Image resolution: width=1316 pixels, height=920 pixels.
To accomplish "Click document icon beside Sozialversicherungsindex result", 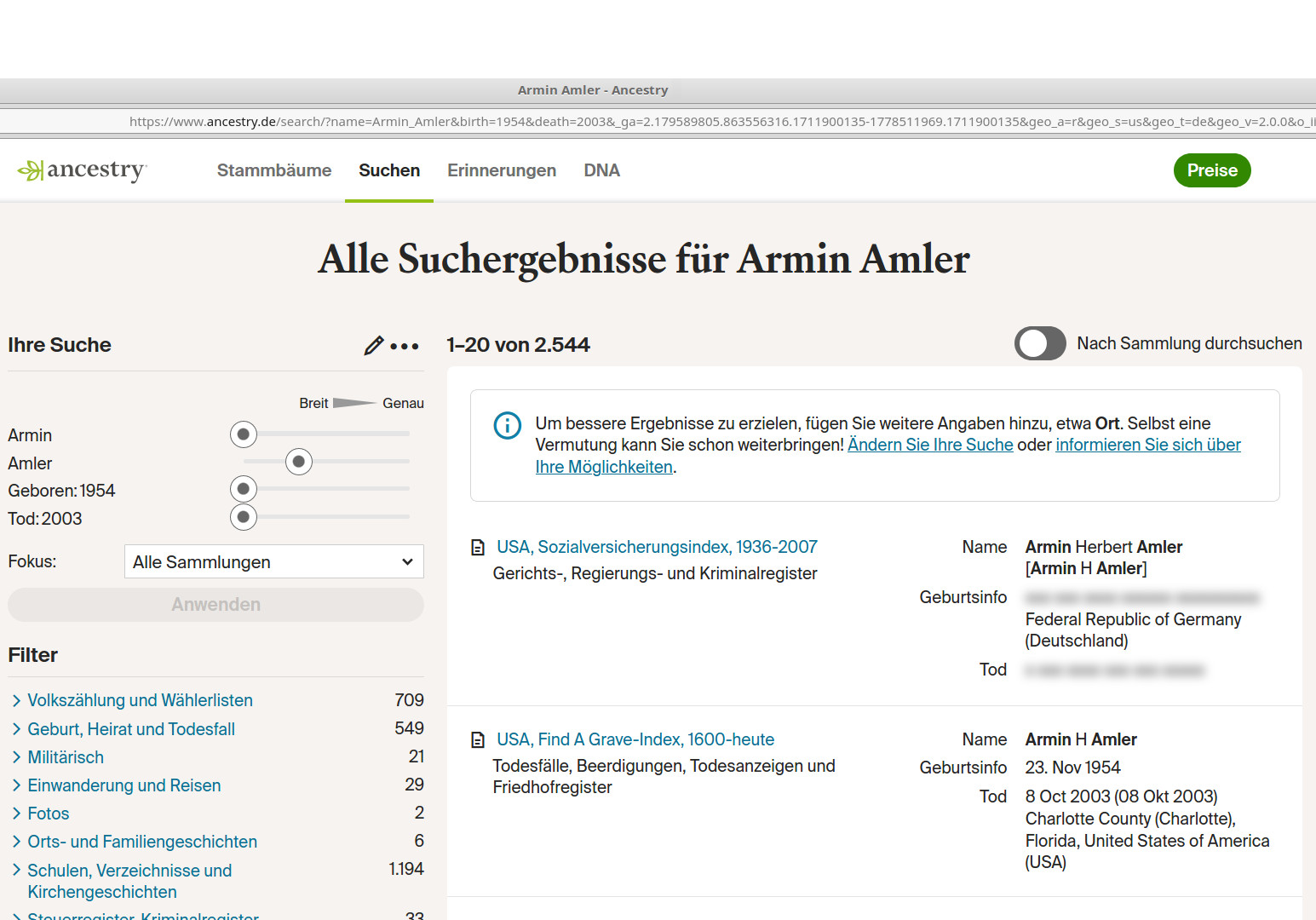I will [x=478, y=548].
